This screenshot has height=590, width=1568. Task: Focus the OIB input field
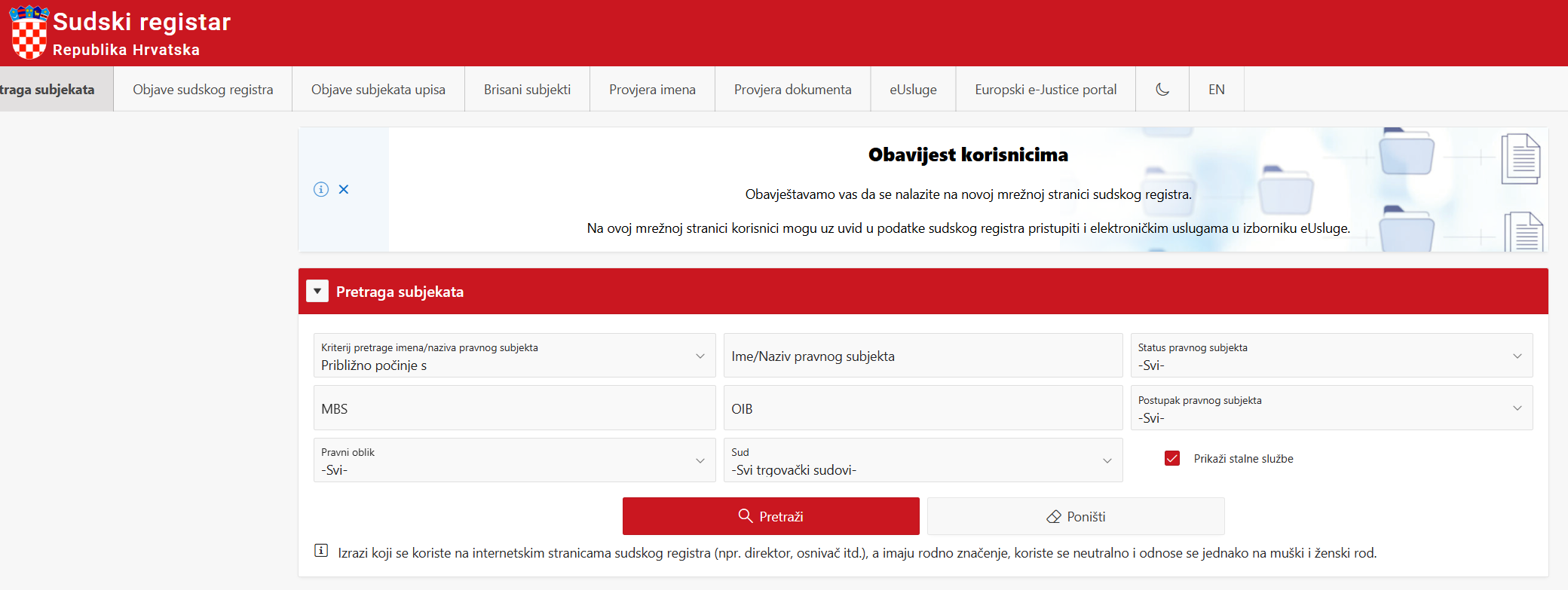click(923, 408)
